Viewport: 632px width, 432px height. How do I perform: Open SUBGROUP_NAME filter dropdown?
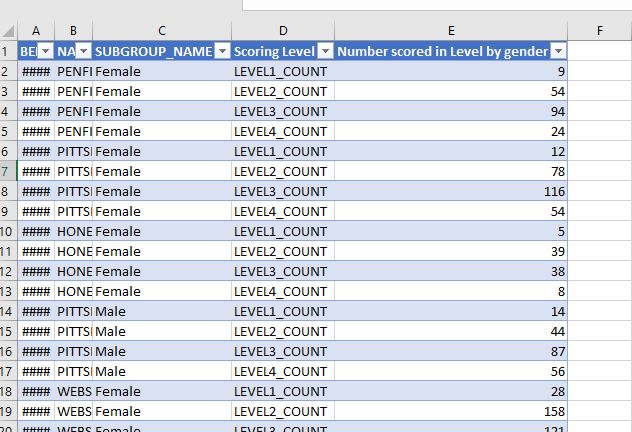pyautogui.click(x=223, y=51)
